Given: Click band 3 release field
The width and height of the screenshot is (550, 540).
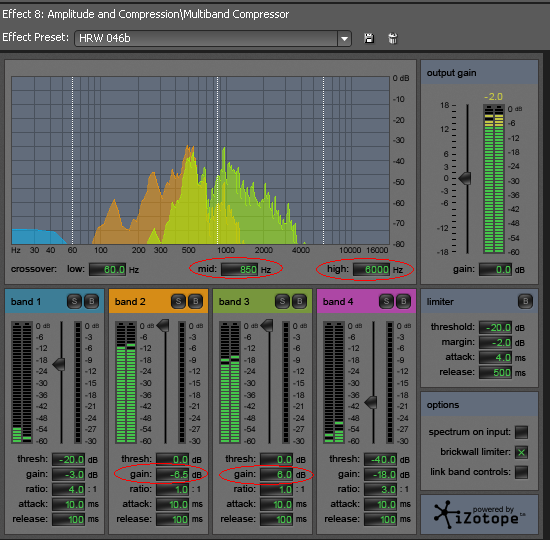Looking at the screenshot, I should (276, 519).
